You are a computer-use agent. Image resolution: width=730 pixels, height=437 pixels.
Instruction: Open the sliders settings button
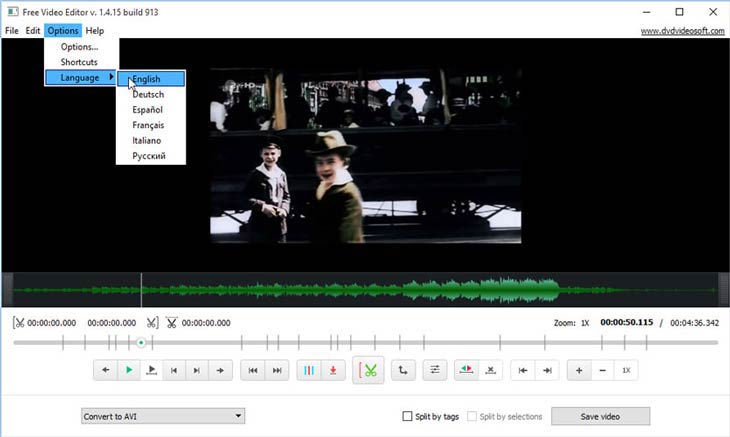point(435,370)
